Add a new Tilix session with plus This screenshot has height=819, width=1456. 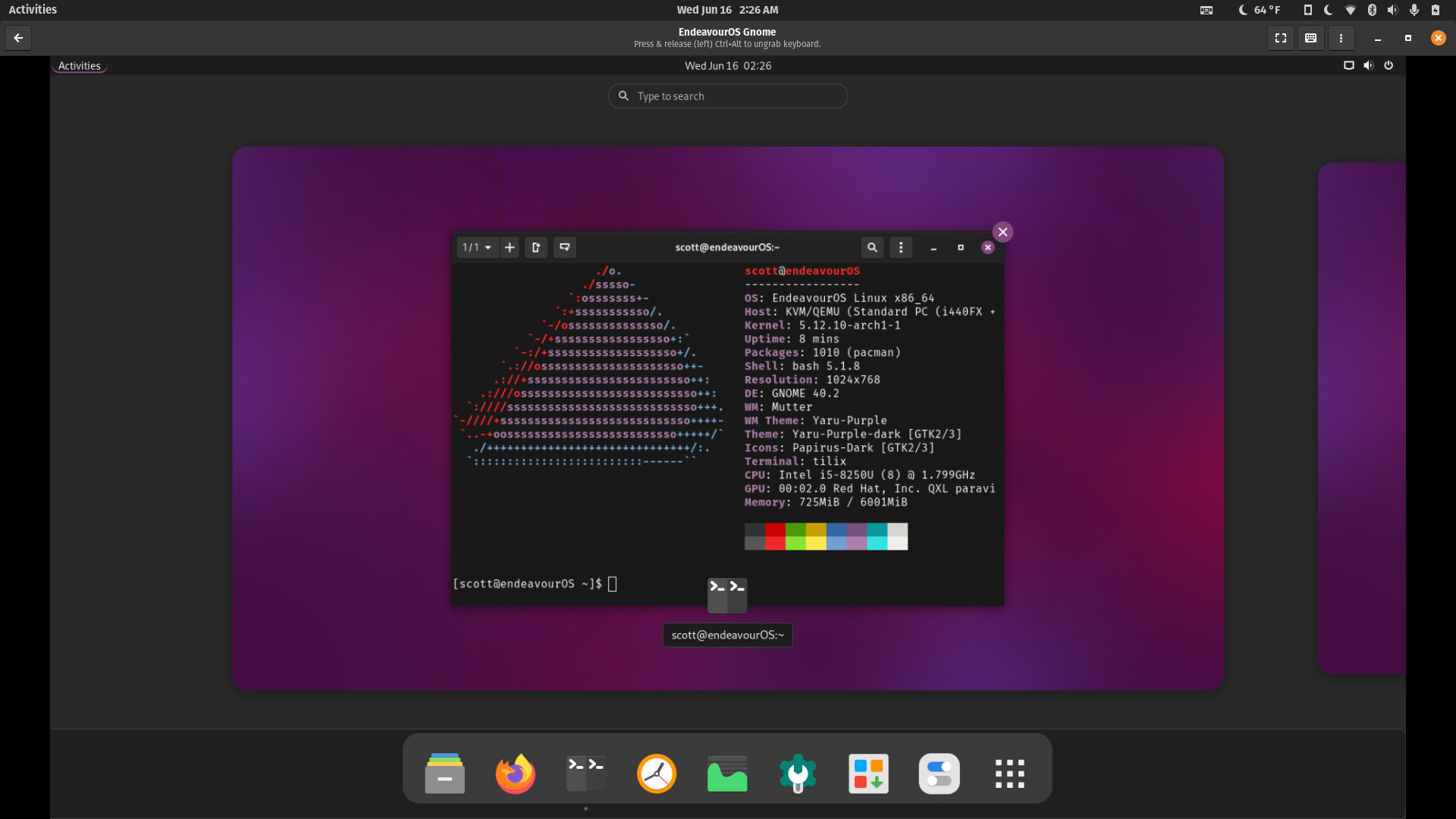coord(510,247)
